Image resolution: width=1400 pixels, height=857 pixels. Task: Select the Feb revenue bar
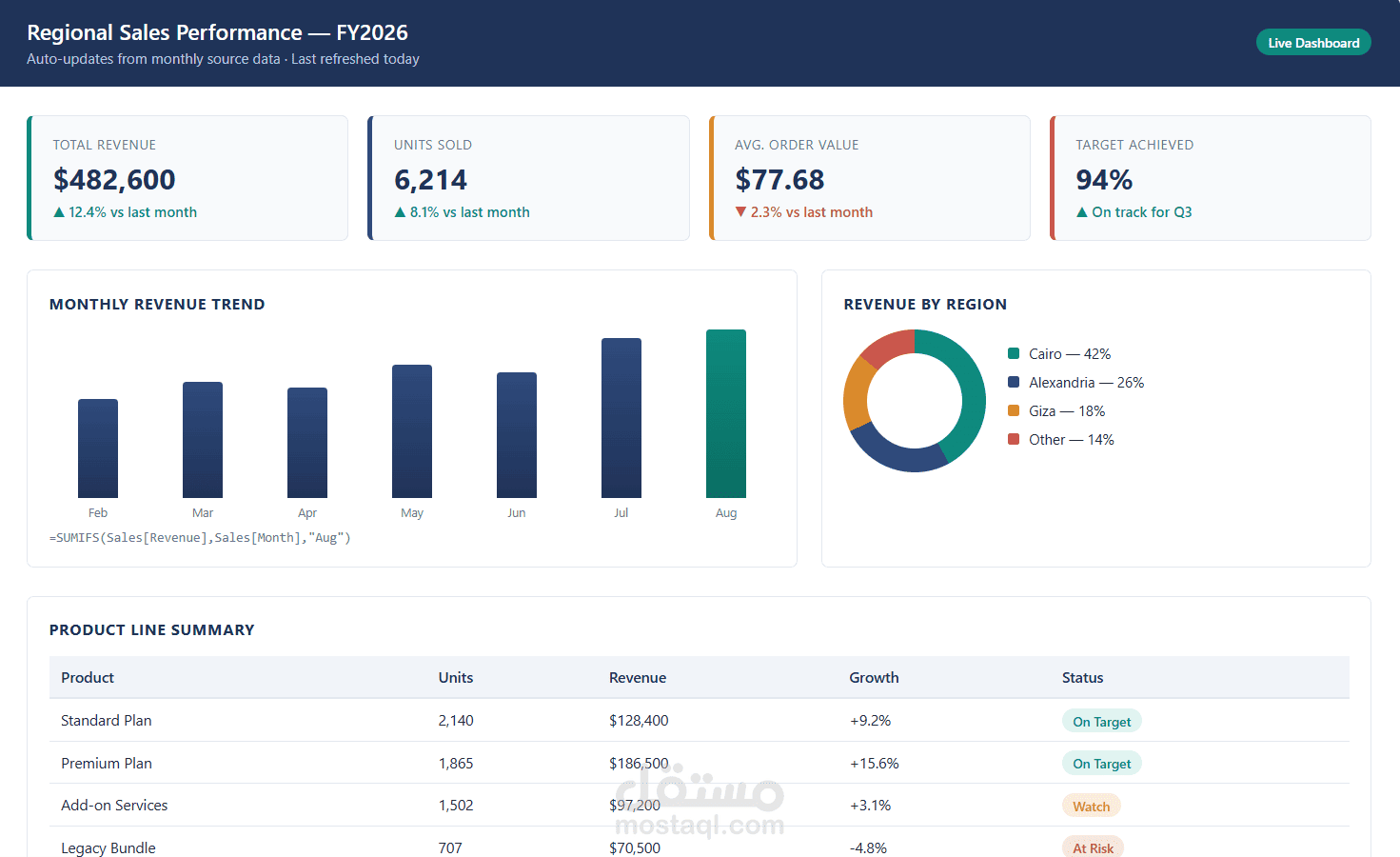click(98, 448)
